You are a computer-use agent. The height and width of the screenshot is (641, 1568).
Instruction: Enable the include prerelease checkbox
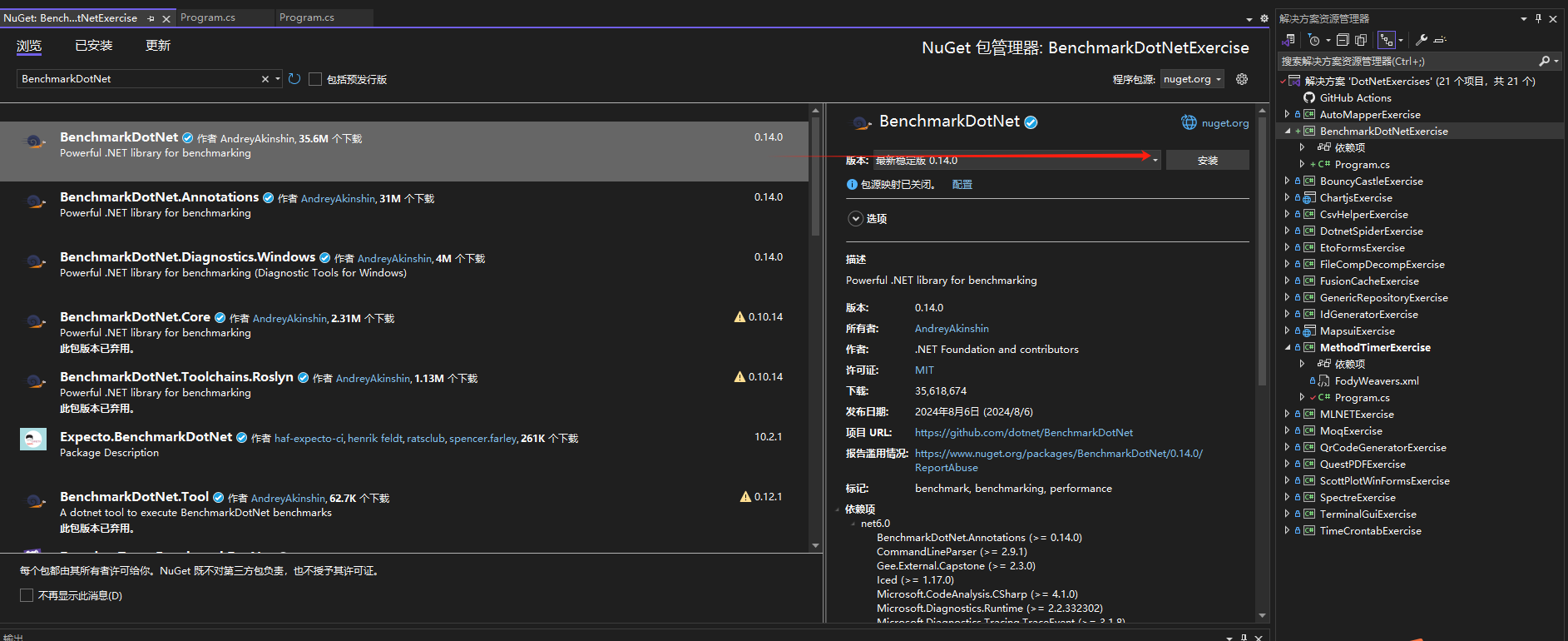[x=315, y=79]
